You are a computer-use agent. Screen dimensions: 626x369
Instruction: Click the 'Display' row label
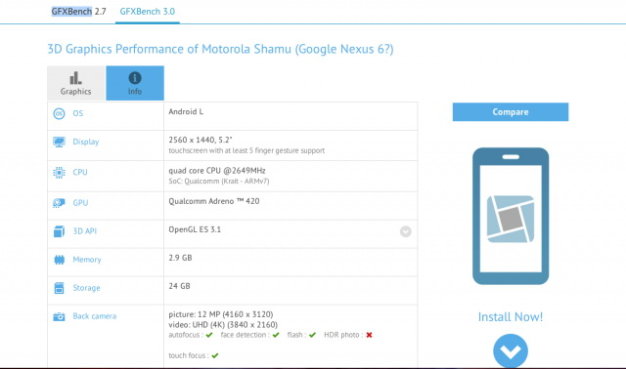86,142
